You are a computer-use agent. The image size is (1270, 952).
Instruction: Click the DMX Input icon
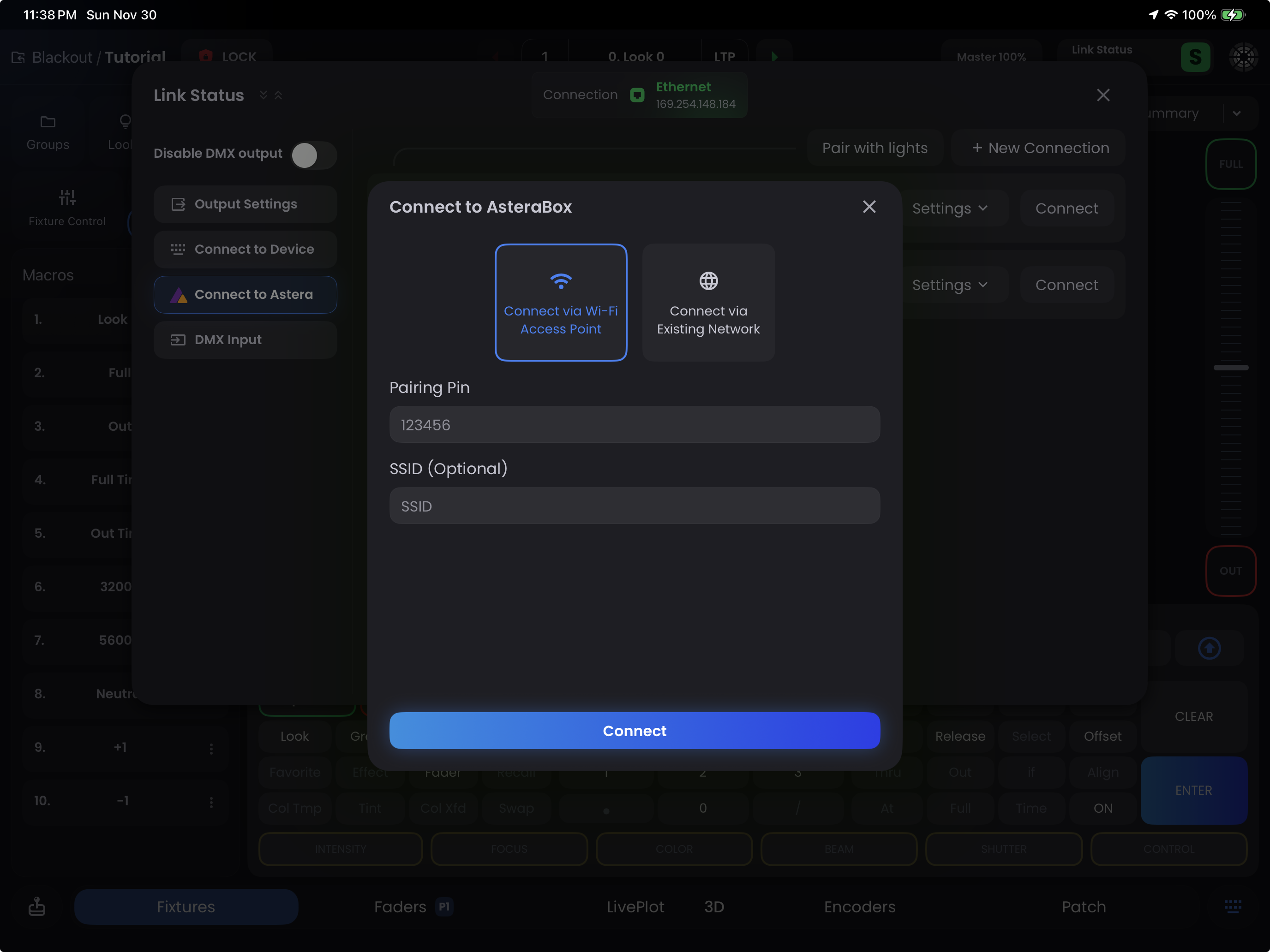point(178,340)
